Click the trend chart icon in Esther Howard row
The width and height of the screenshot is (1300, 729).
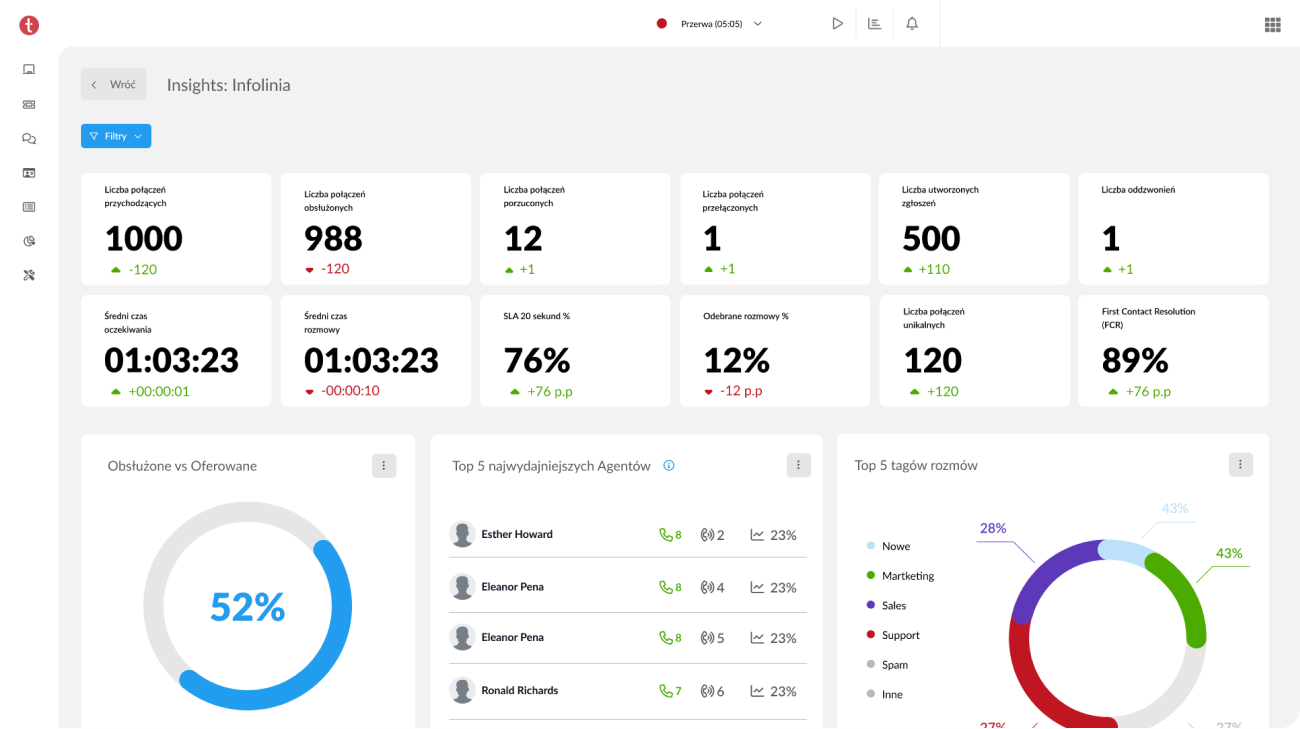coord(757,535)
